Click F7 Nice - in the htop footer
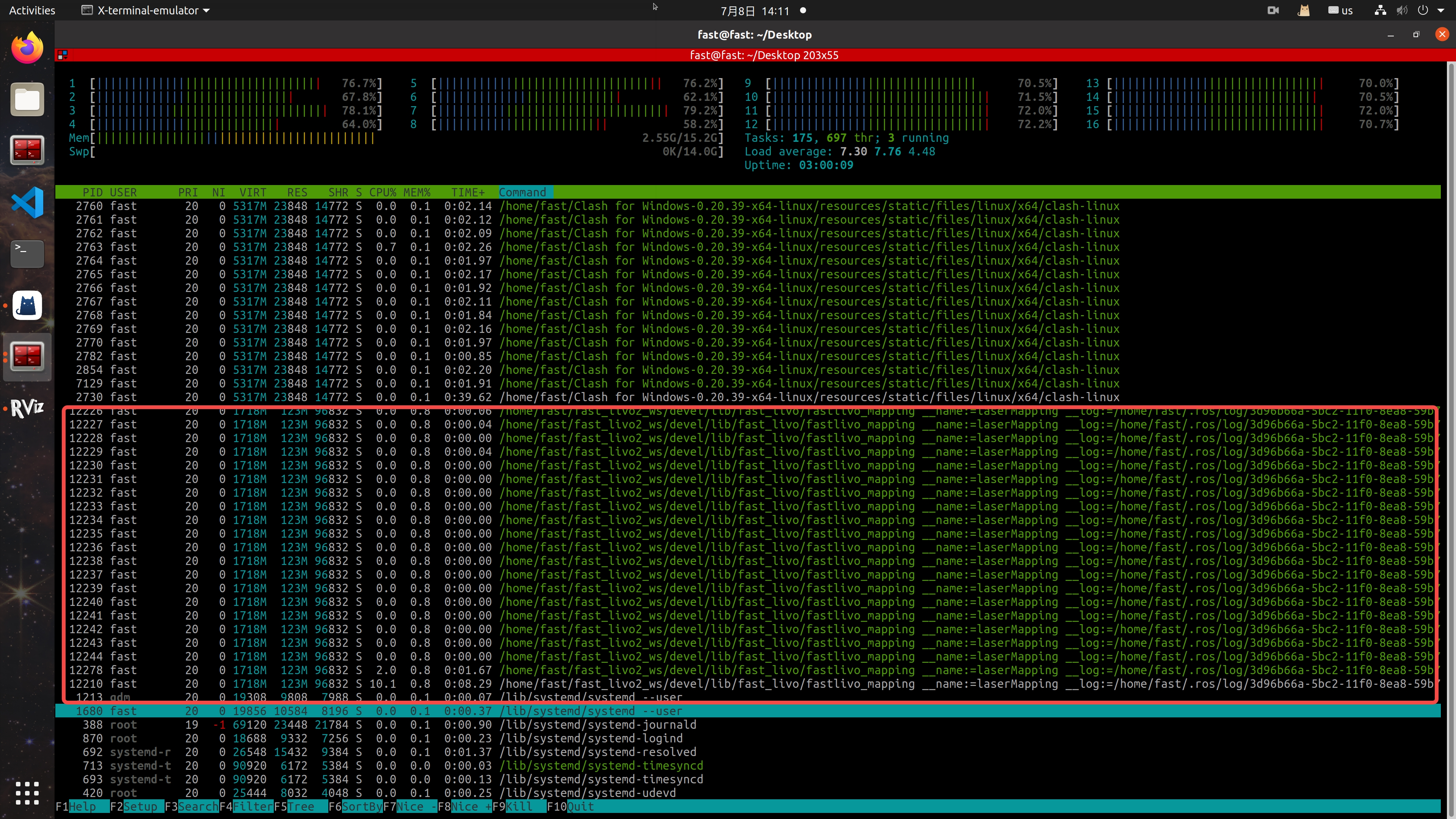 pyautogui.click(x=410, y=806)
